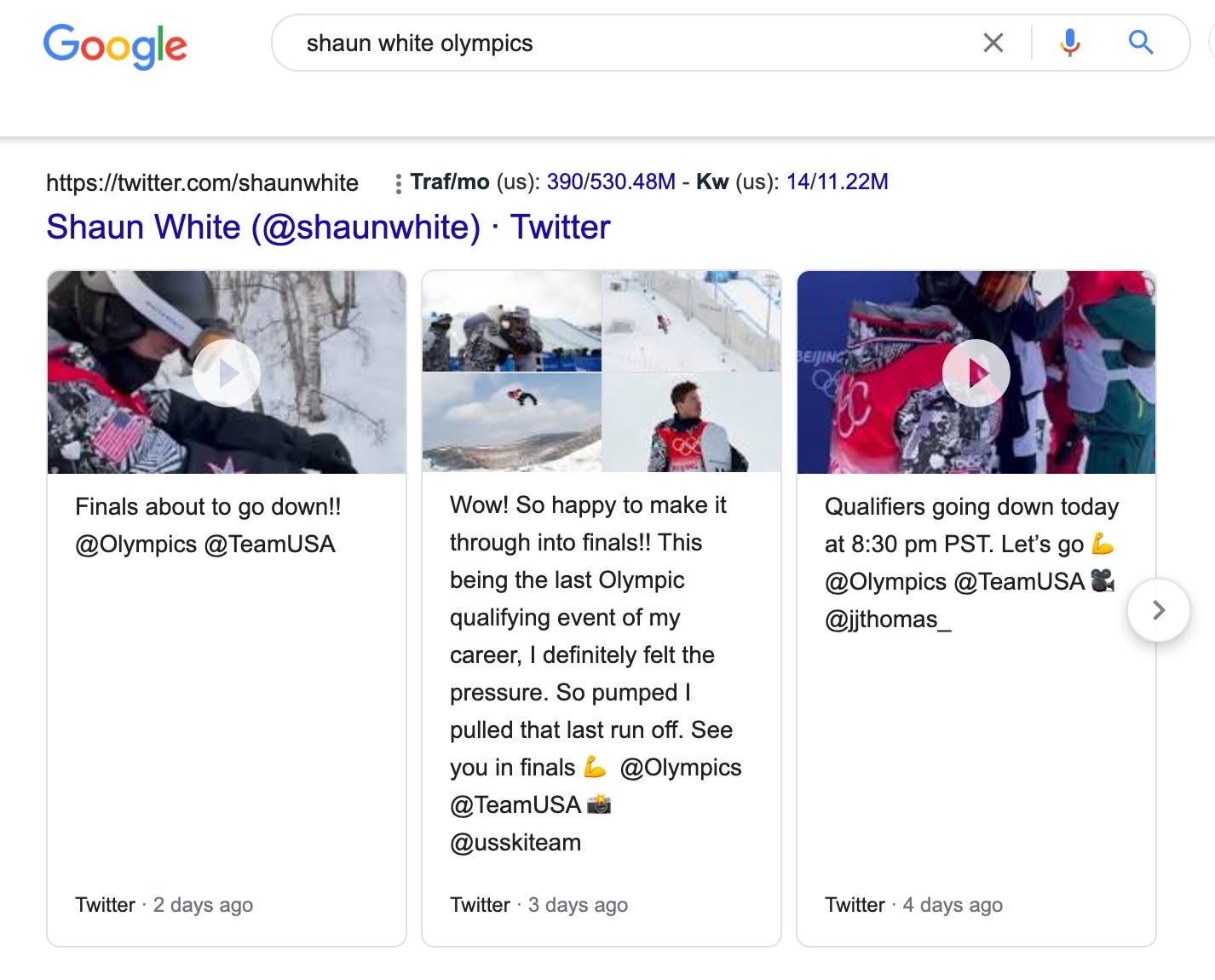Click the twitter.com/shaunwhite URL text
This screenshot has height=980, width=1215.
tap(202, 182)
